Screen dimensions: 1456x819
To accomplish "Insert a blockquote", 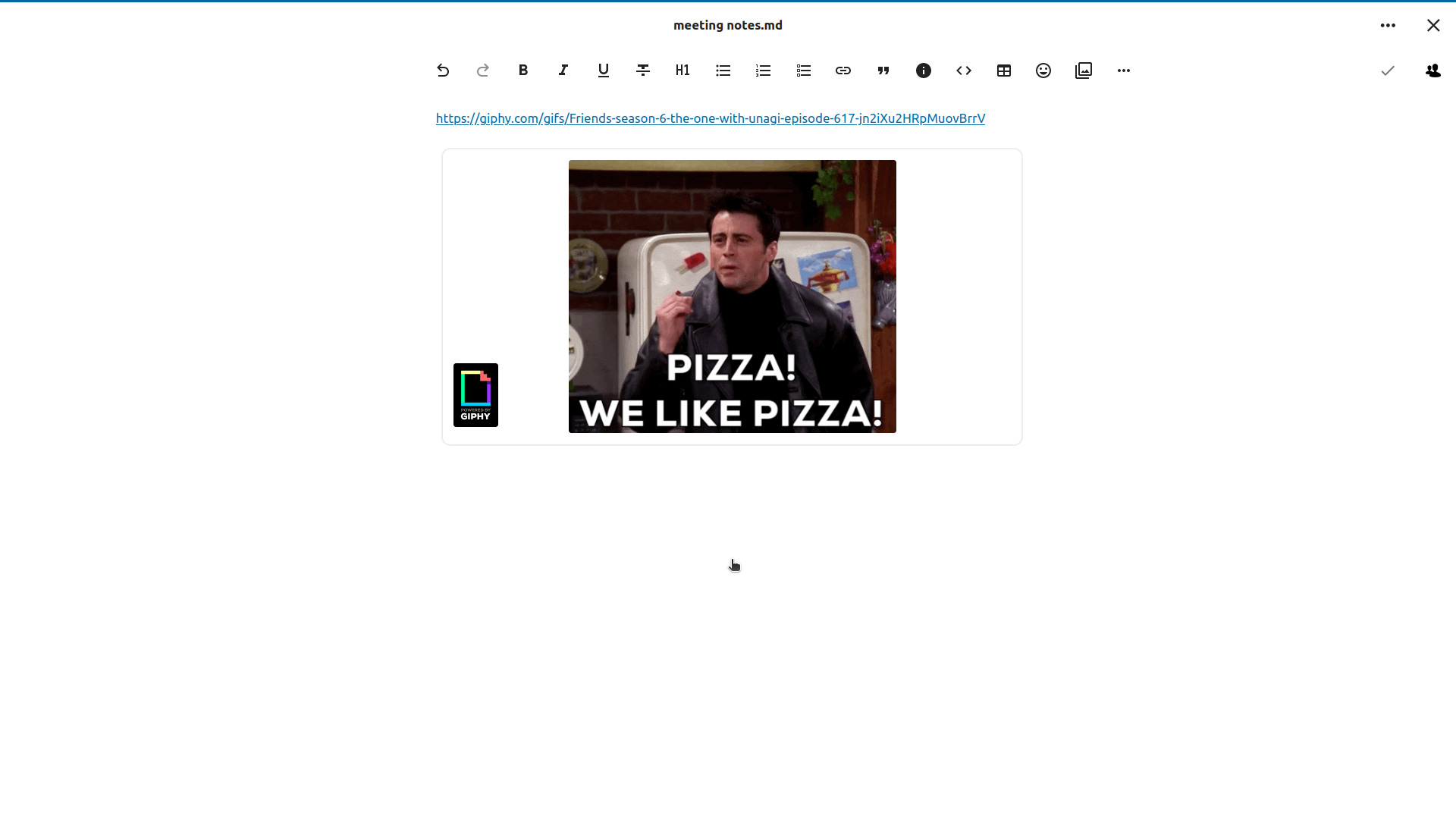I will [883, 71].
